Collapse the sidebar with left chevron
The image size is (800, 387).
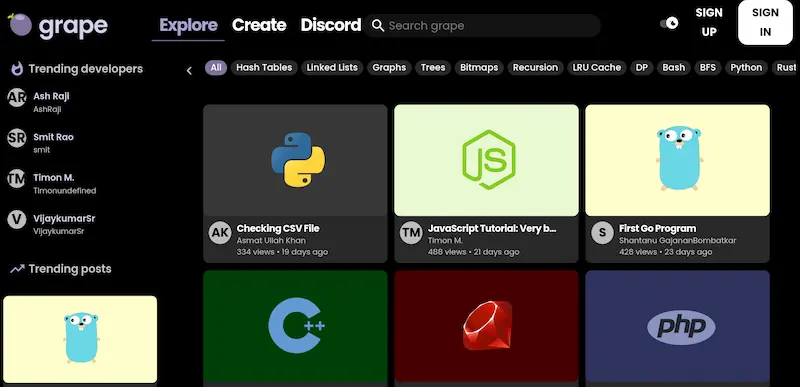[x=189, y=71]
